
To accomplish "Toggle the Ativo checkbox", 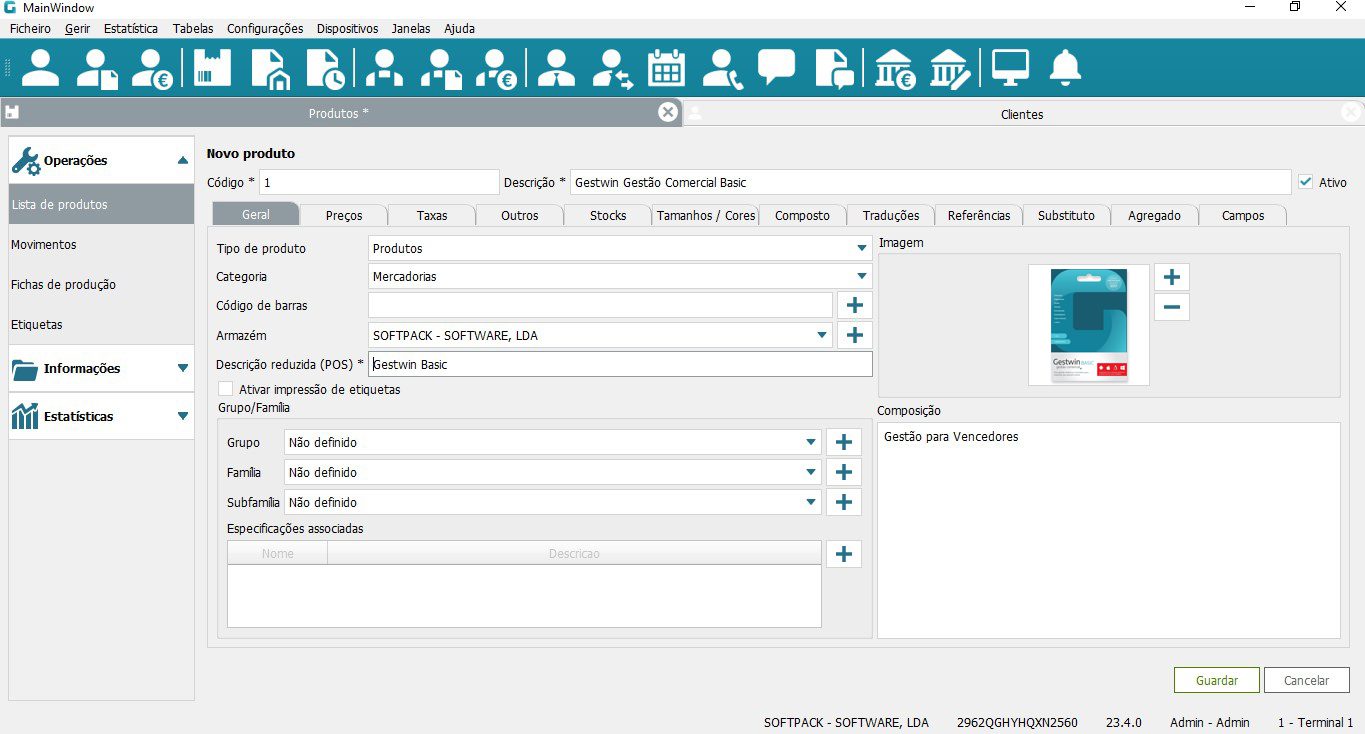I will [1305, 182].
